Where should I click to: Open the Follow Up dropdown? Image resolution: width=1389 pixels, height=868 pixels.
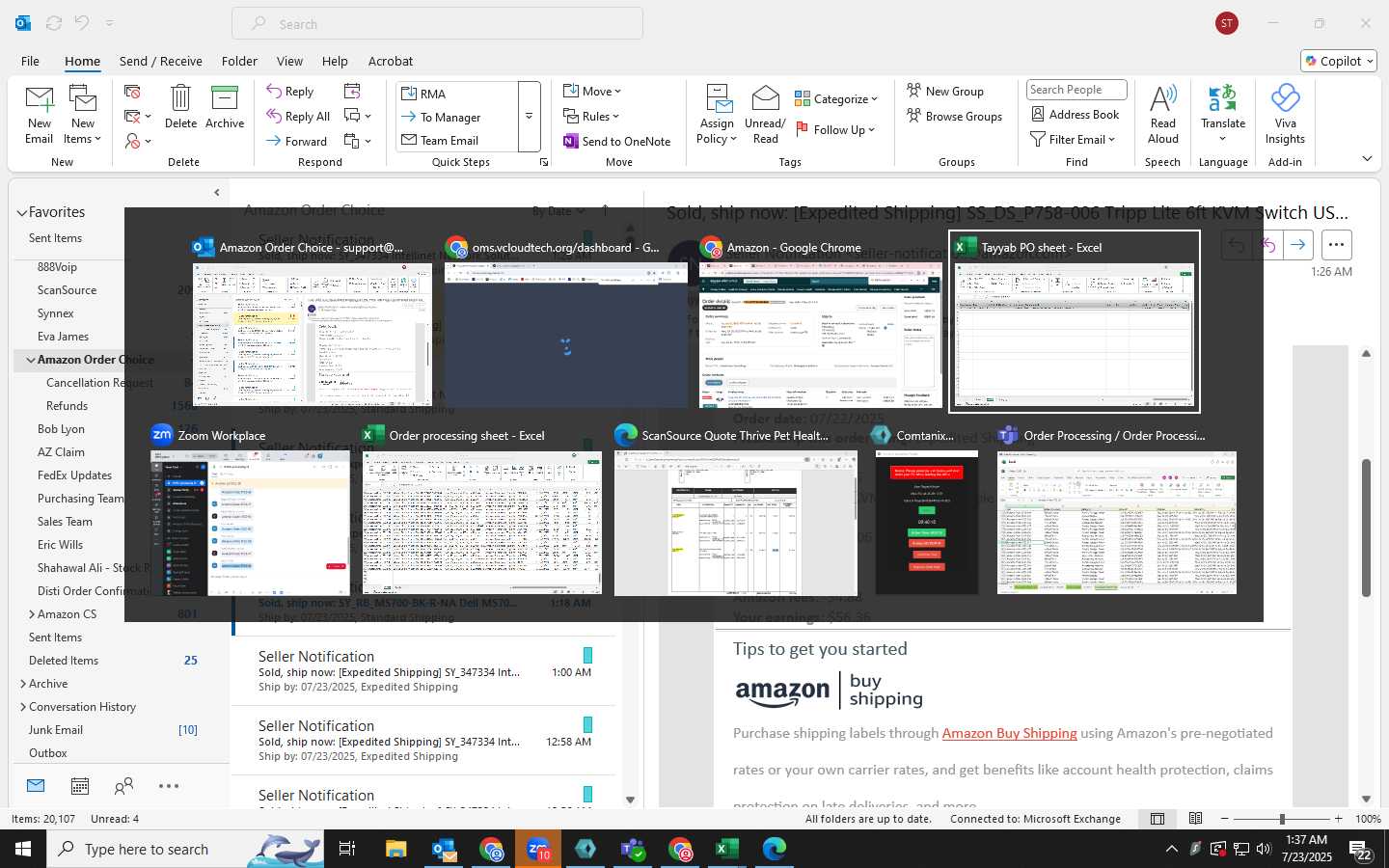[835, 129]
